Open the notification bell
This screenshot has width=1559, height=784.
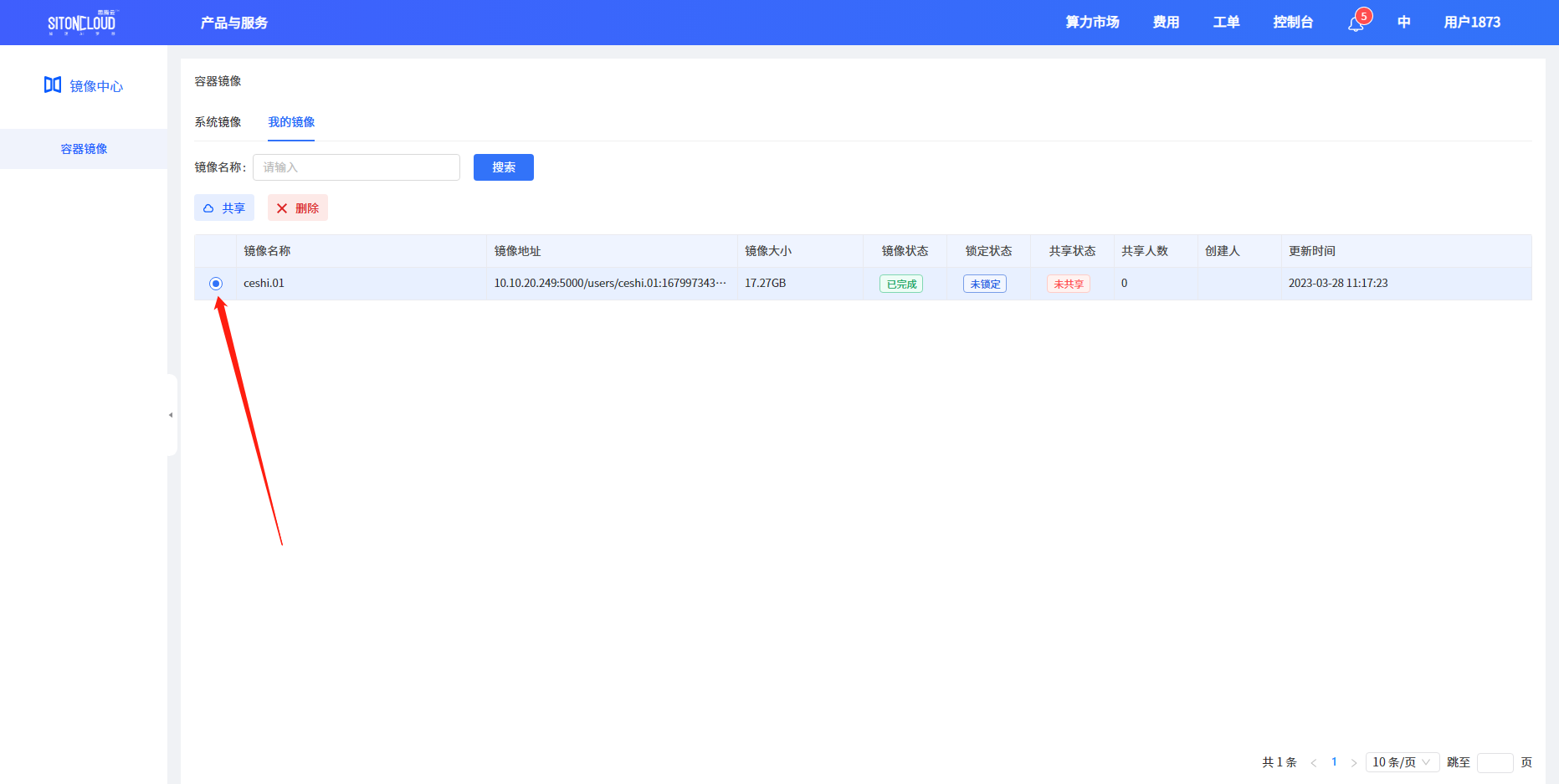tap(1356, 23)
